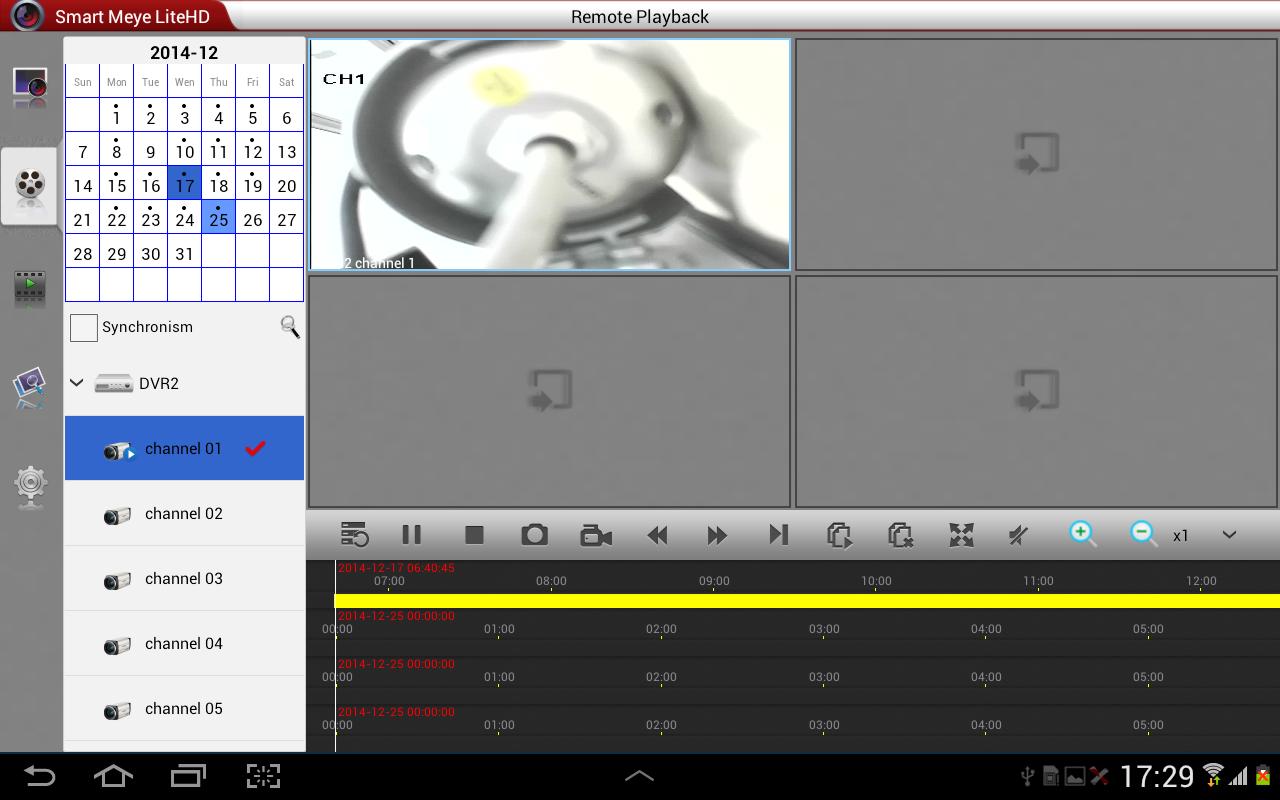
Task: Select December 25 on the calendar
Action: 218,217
